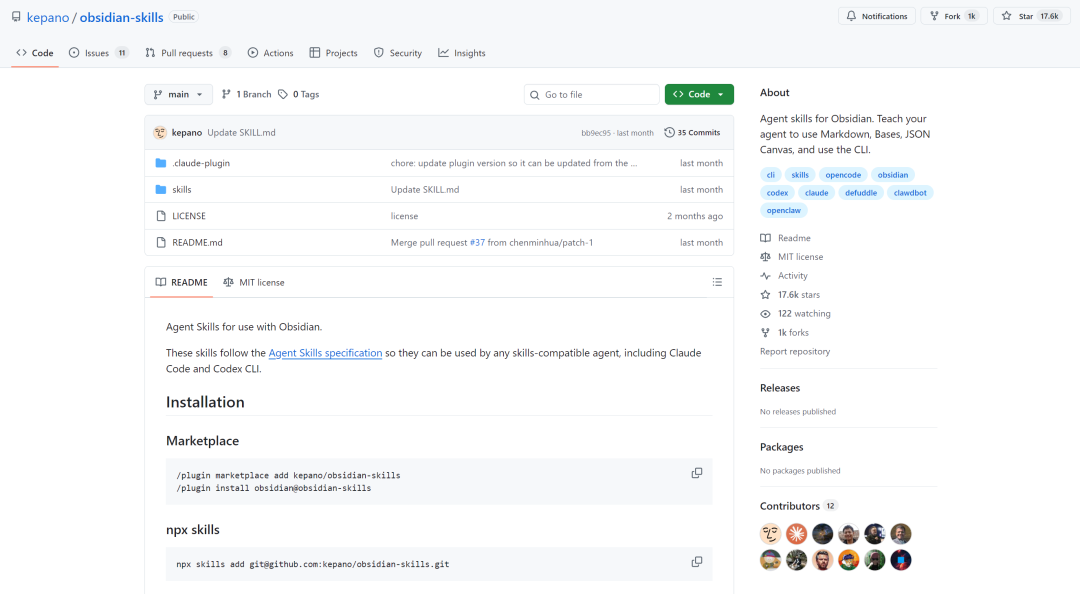1080x594 pixels.
Task: Open the 35 Commits history
Action: point(692,132)
